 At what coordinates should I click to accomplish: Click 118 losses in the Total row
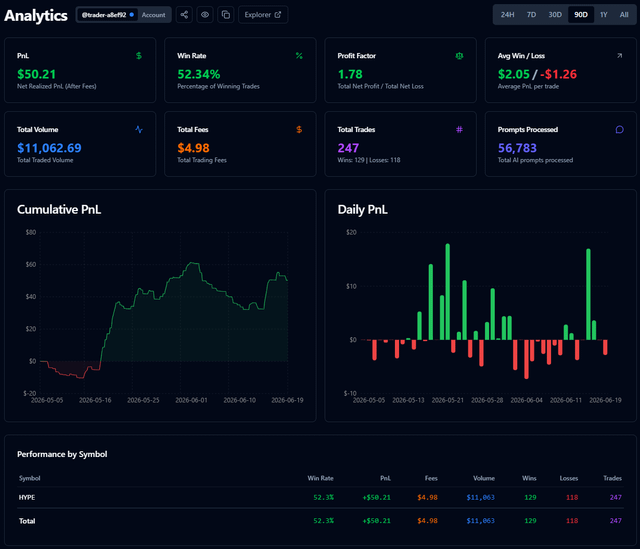click(572, 521)
